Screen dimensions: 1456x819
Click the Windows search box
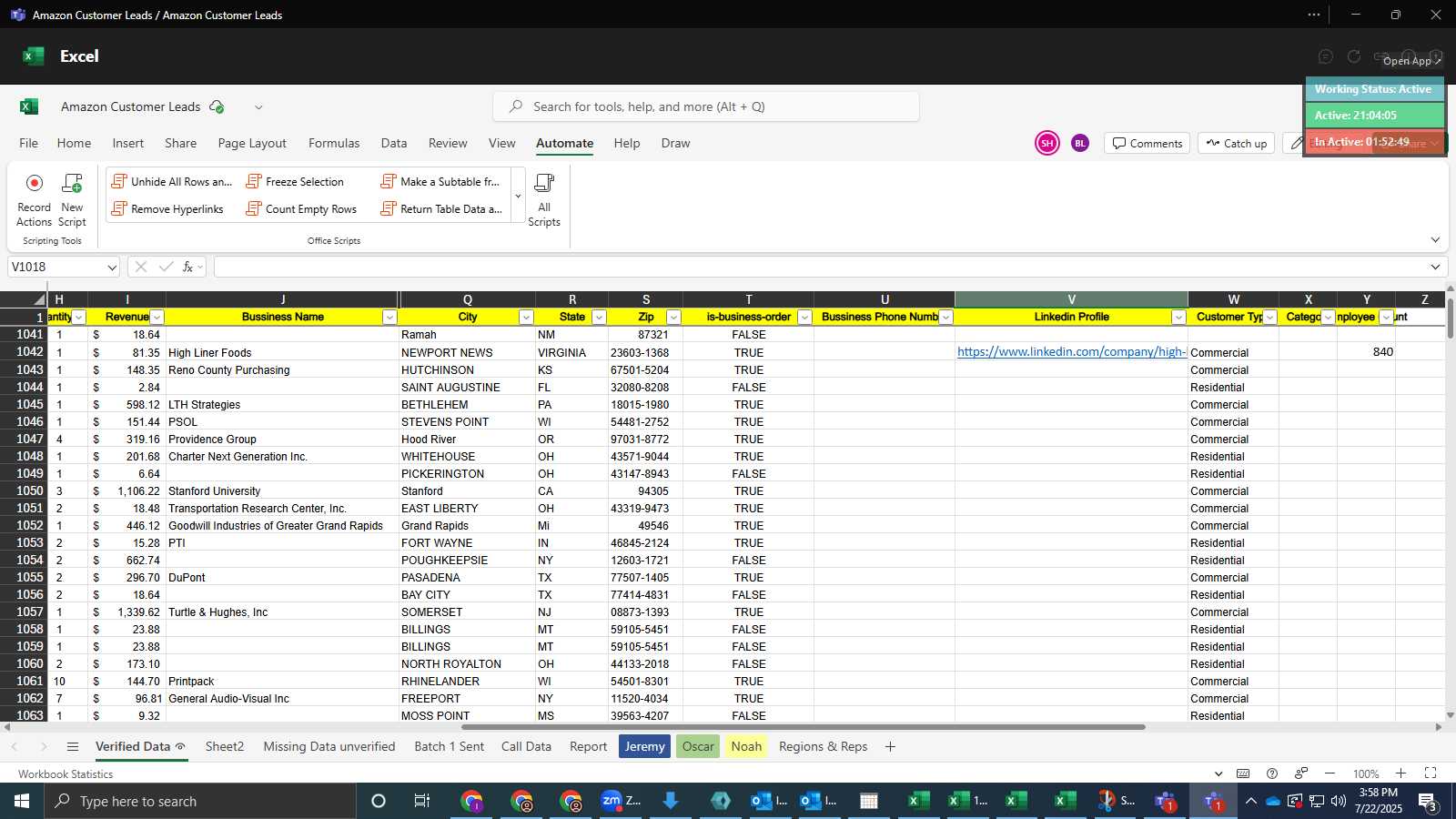click(200, 801)
